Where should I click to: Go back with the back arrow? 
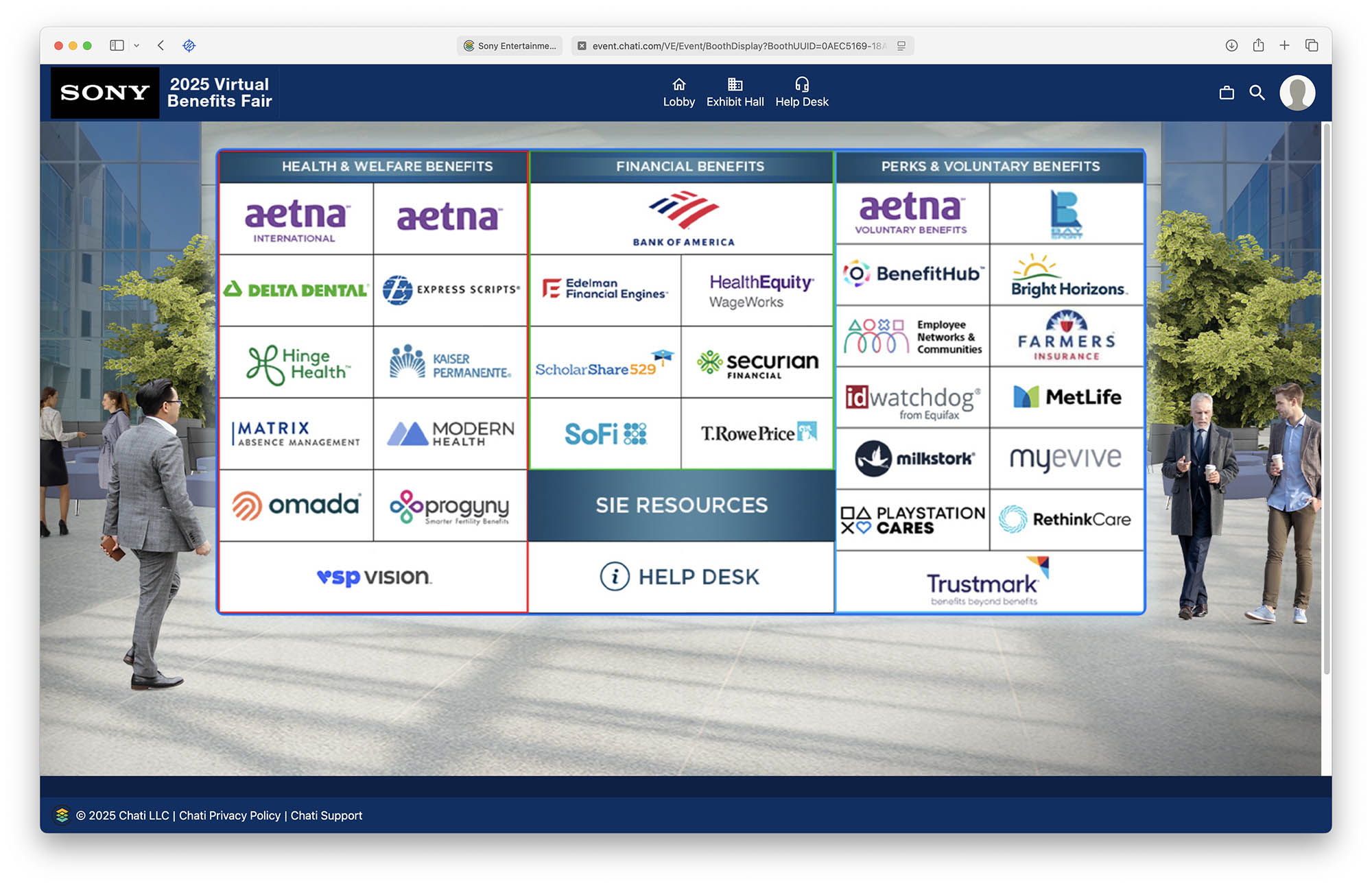click(x=161, y=45)
